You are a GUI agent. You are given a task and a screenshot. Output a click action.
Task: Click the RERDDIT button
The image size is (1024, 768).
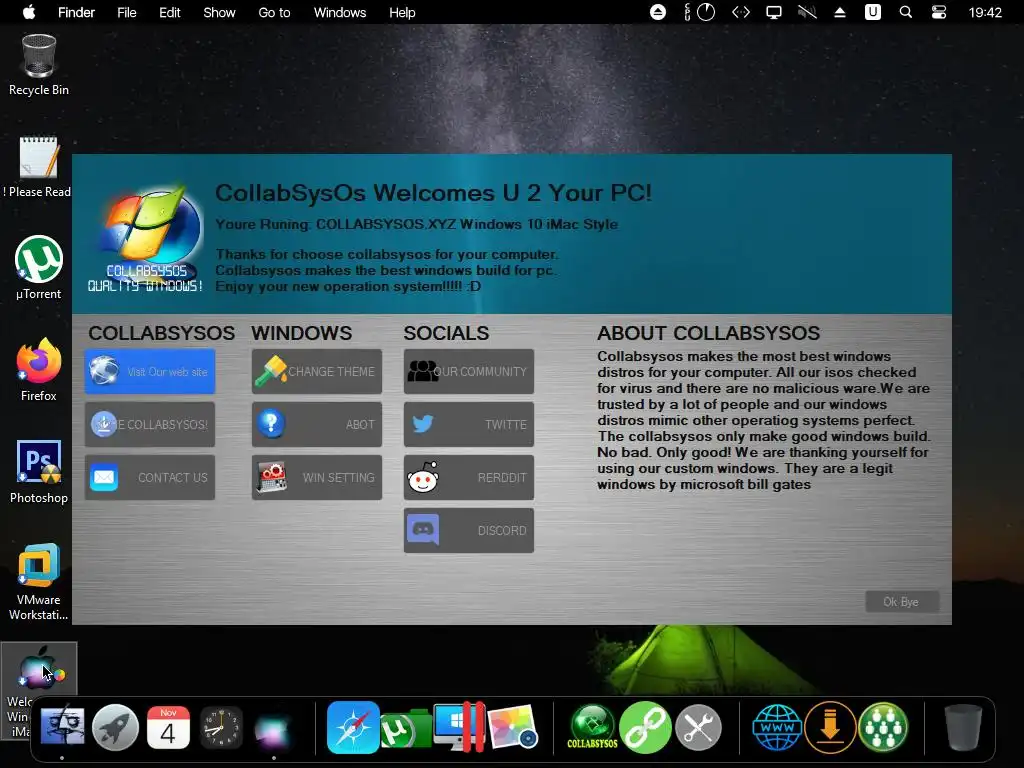pos(468,477)
